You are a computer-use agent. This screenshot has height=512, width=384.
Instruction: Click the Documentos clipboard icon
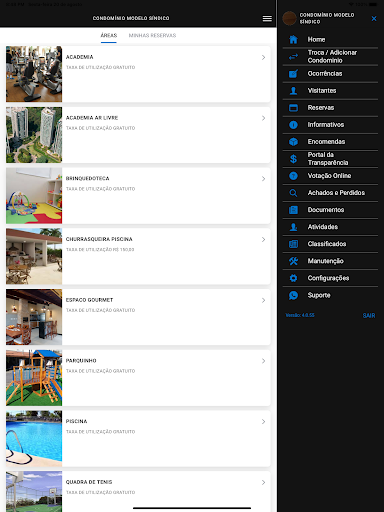[x=293, y=210]
